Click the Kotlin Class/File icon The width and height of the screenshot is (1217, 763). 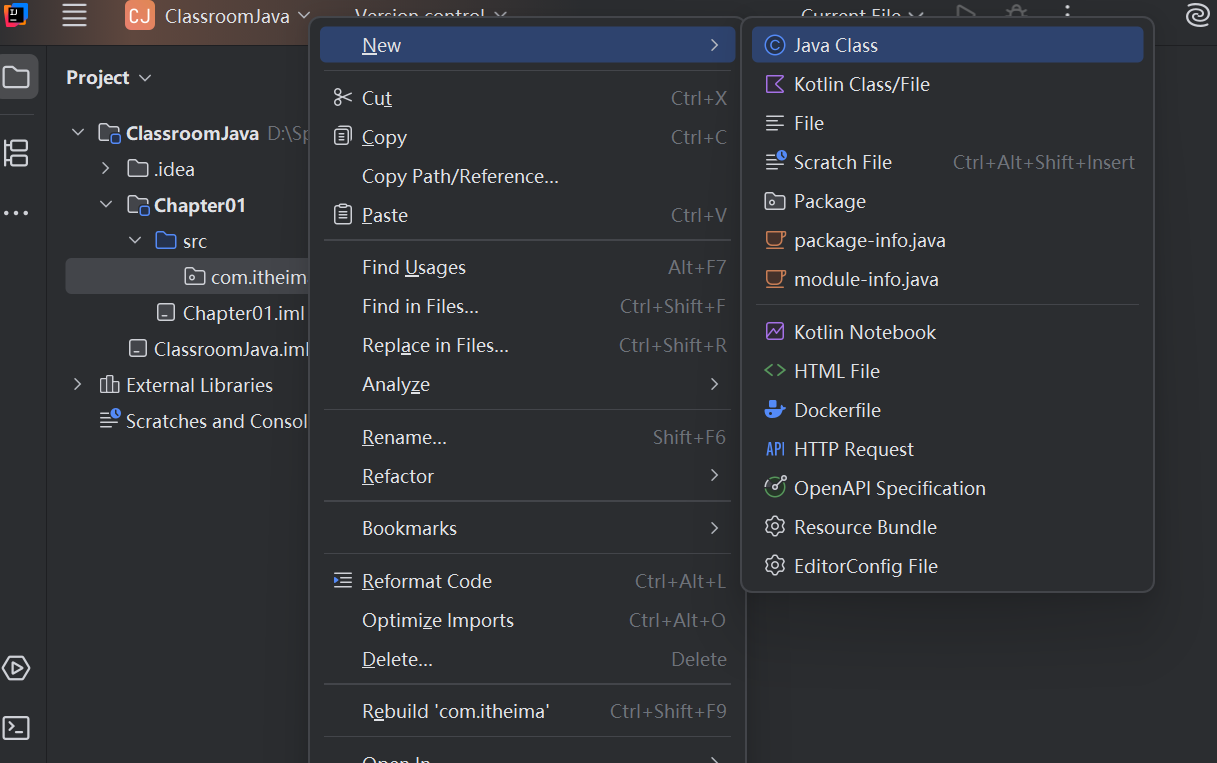tap(774, 84)
